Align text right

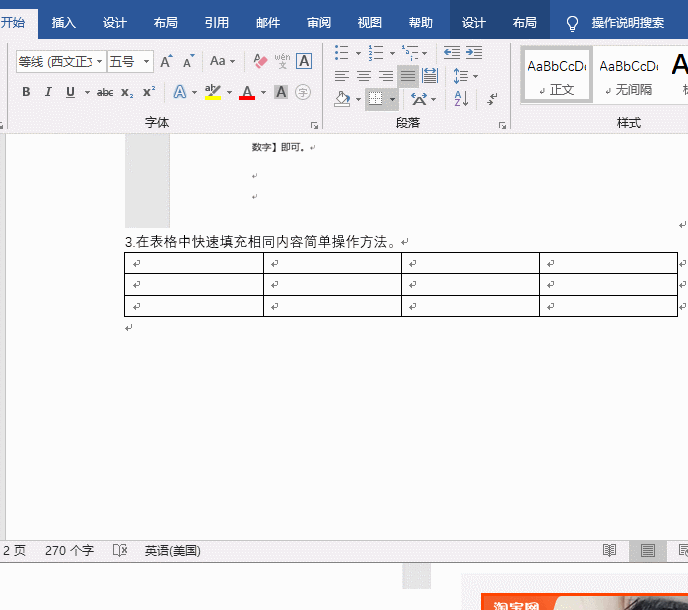pyautogui.click(x=386, y=76)
